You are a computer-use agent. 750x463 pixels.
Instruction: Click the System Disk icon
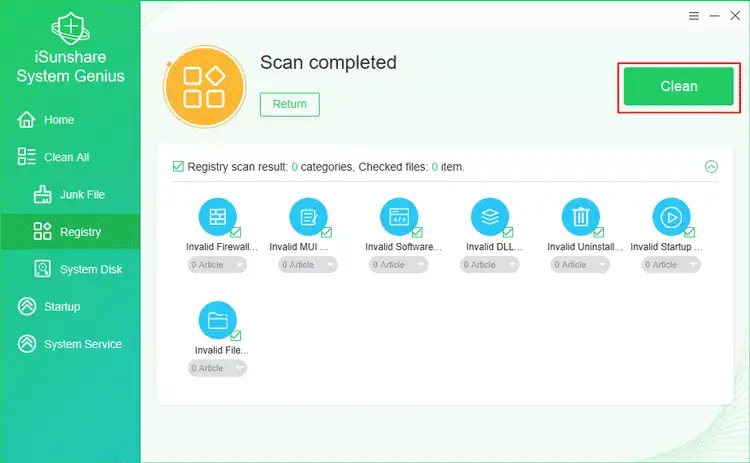(42, 269)
